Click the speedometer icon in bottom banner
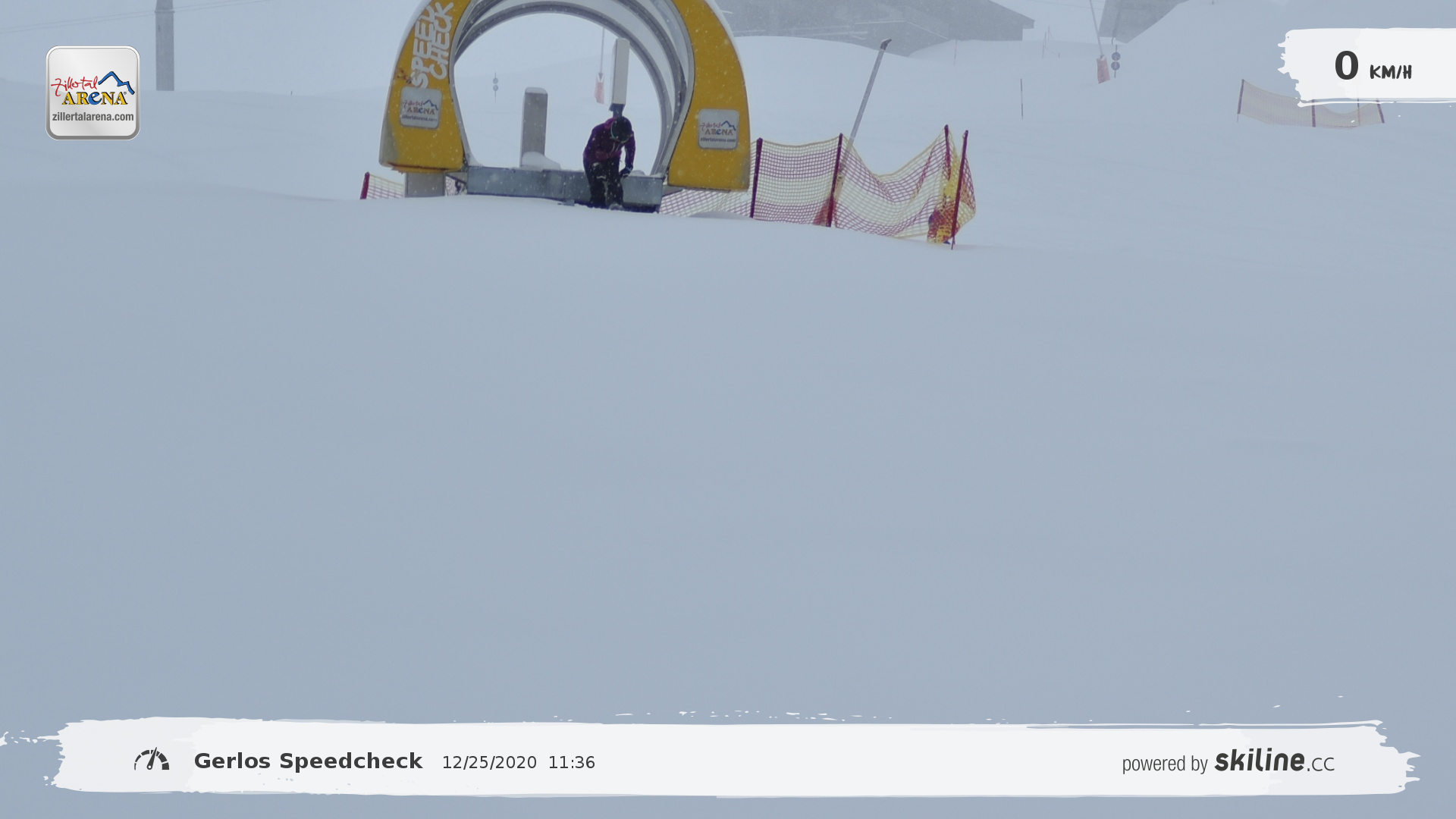 point(152,760)
